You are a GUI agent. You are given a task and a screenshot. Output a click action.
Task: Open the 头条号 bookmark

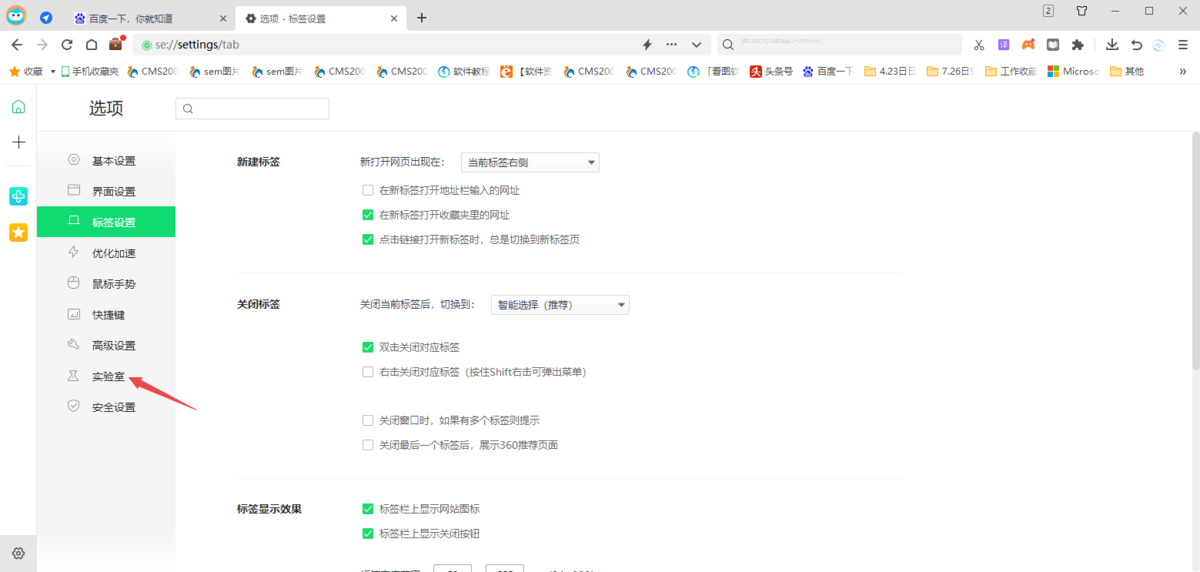tap(771, 72)
